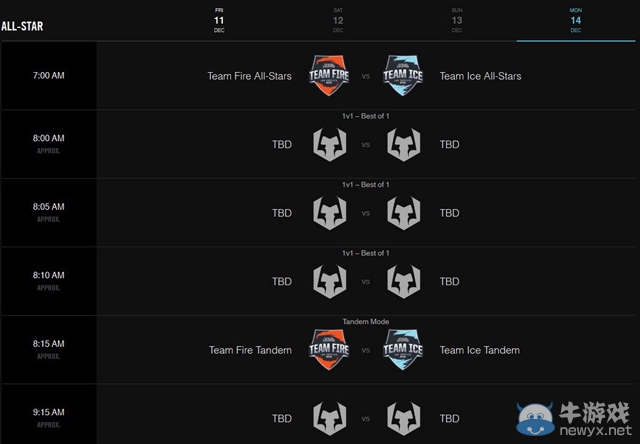640x444 pixels.
Task: Select the 8:15 AM Tandem Mode time cell
Action: [x=49, y=349]
